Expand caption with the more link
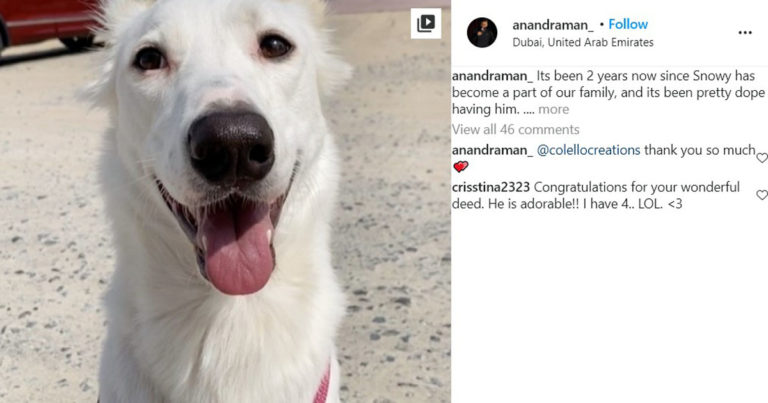The image size is (768, 403). [x=553, y=109]
